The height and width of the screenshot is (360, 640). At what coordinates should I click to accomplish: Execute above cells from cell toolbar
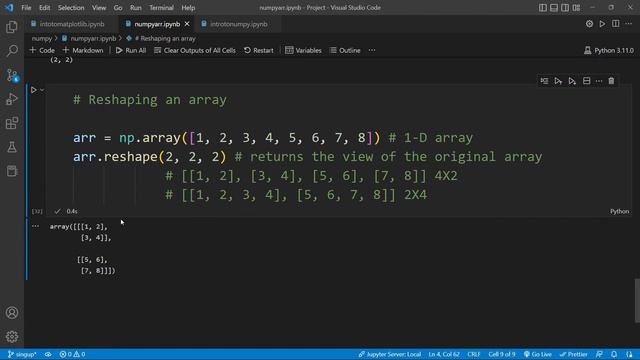coord(558,81)
